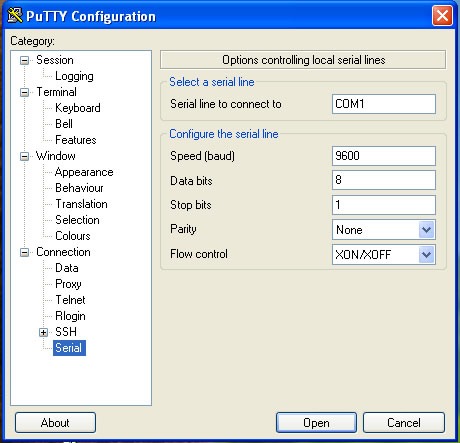460x443 pixels.
Task: Click the 'Stop bits' label
Action: click(191, 205)
